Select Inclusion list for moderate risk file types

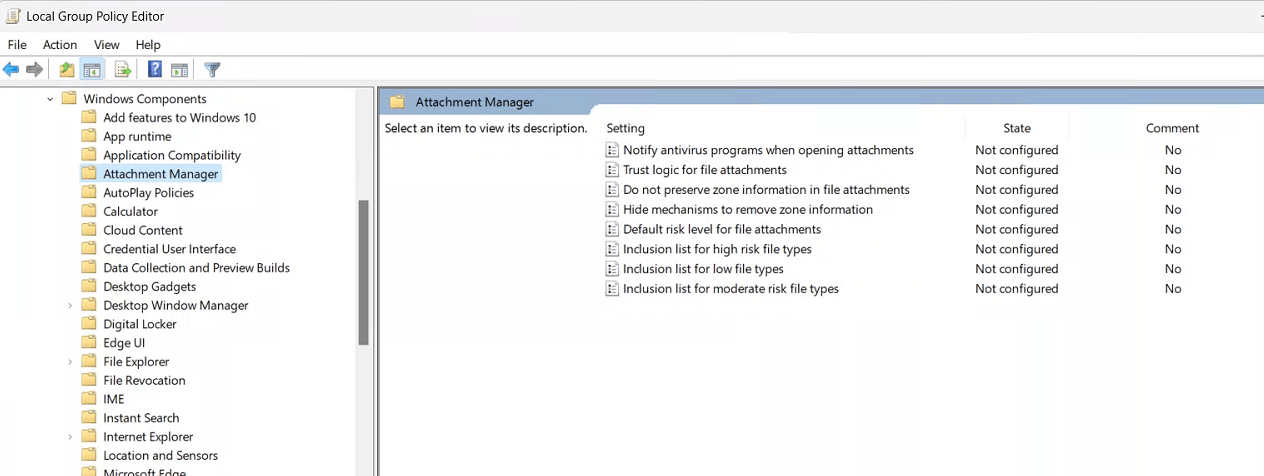click(x=731, y=289)
